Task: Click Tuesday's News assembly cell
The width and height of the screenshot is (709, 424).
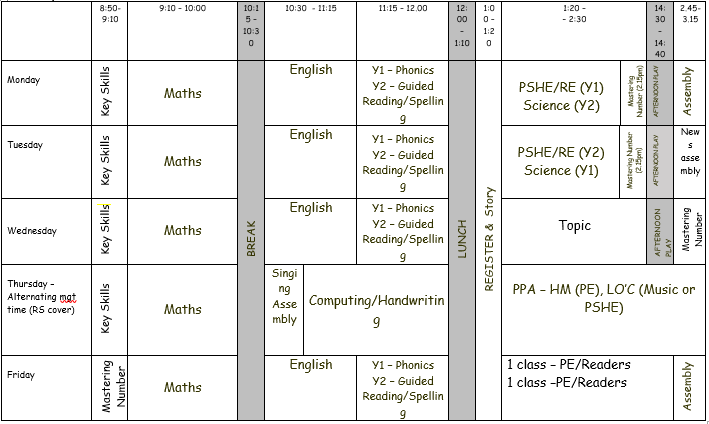Action: (x=690, y=162)
